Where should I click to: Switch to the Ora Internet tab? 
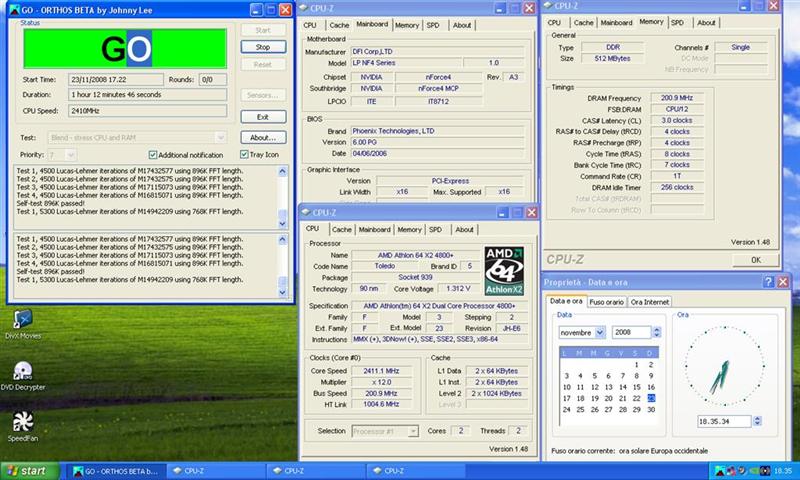click(x=649, y=302)
